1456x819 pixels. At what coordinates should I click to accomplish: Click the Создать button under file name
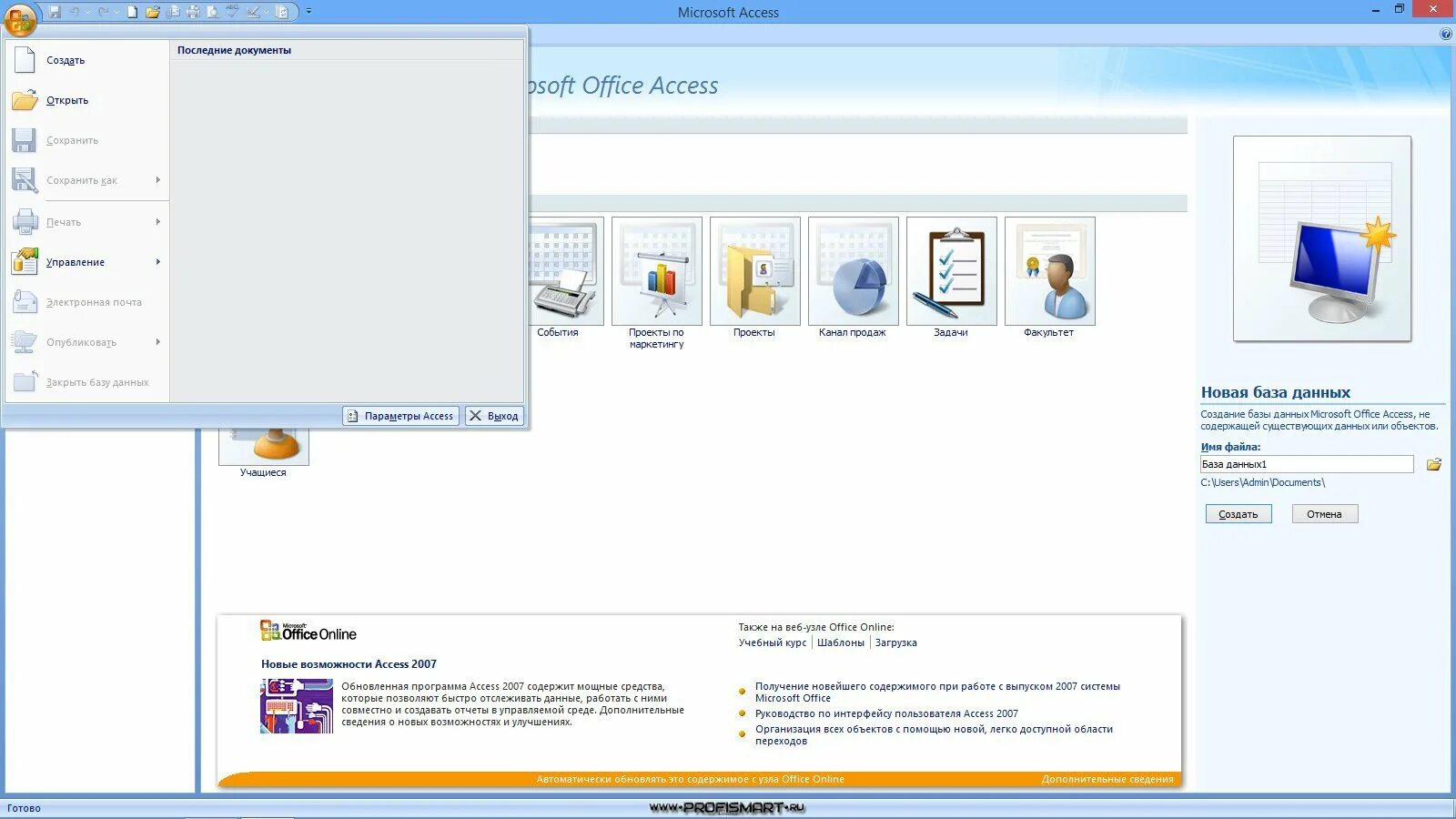tap(1239, 514)
